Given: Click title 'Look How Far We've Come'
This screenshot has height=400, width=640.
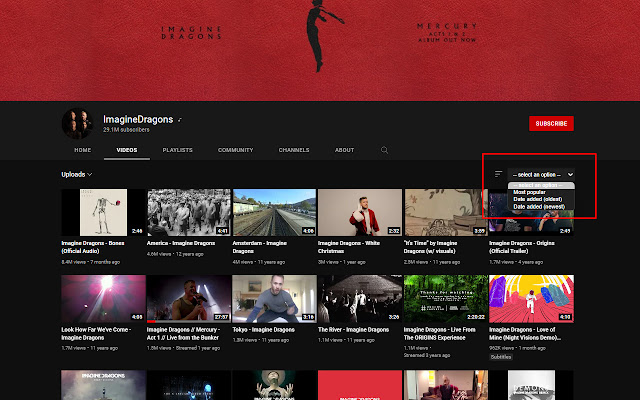Looking at the screenshot, I should pos(96,333).
